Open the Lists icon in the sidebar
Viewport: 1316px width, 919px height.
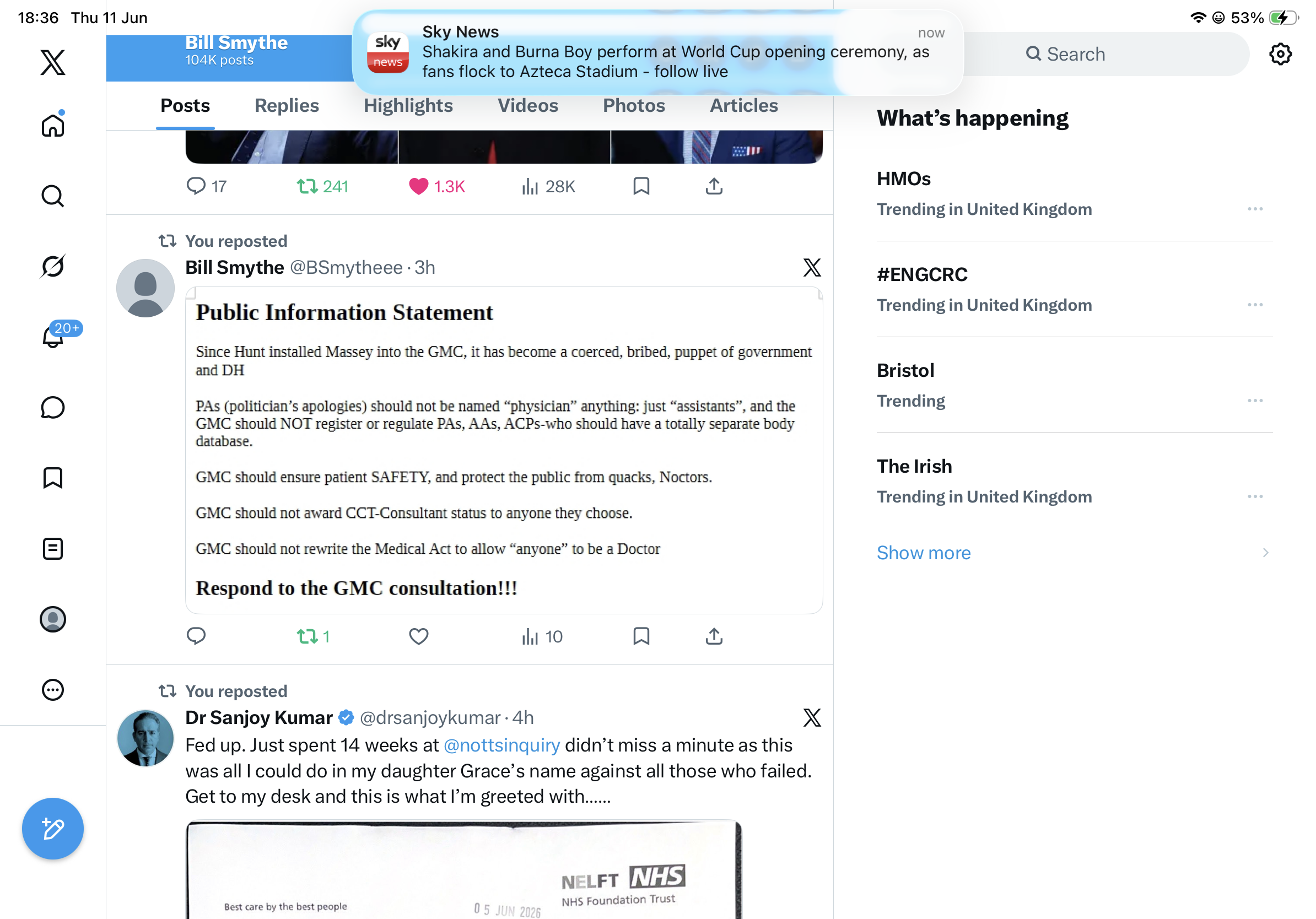53,548
